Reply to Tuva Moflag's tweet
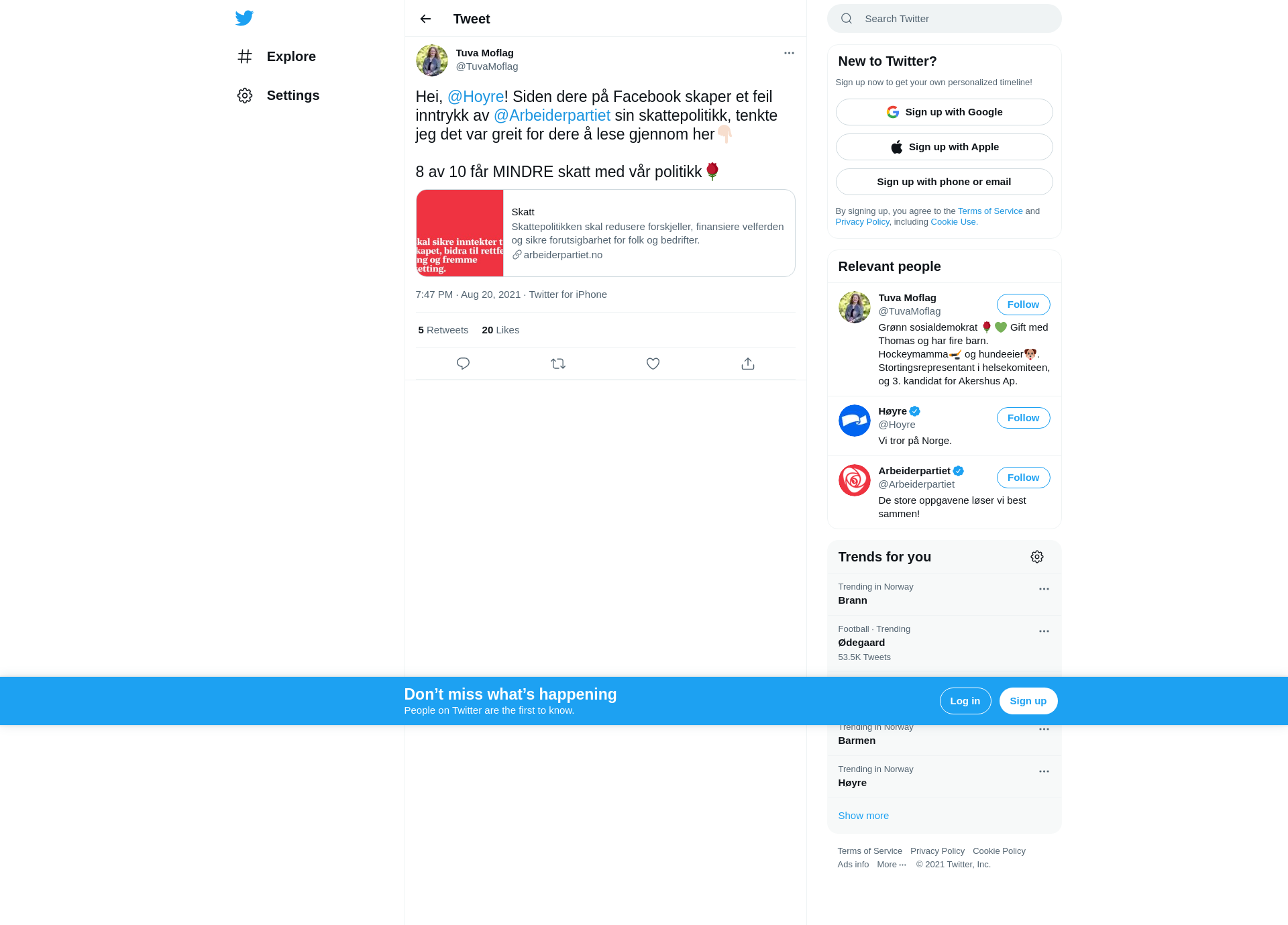The image size is (1288, 925). [463, 364]
